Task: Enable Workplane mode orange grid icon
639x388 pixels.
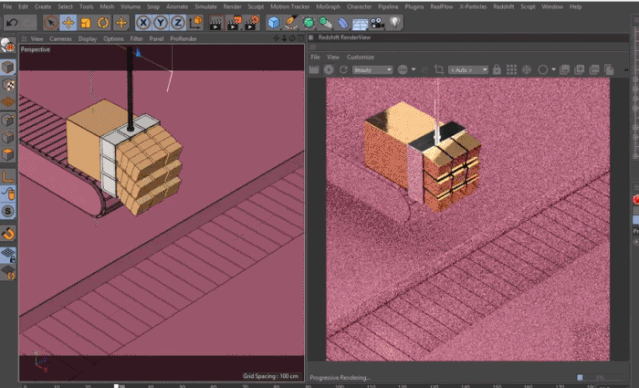Action: pyautogui.click(x=8, y=102)
